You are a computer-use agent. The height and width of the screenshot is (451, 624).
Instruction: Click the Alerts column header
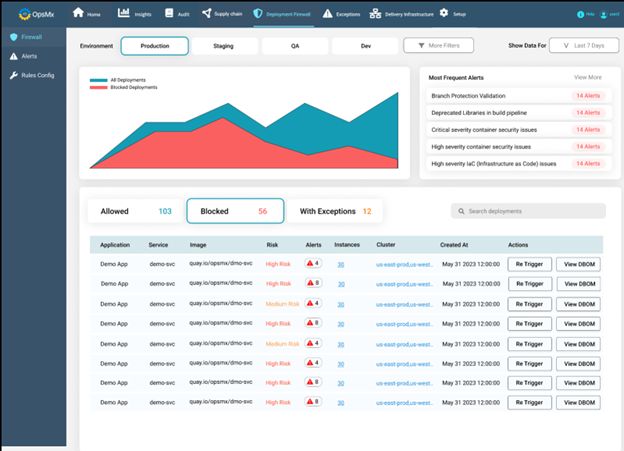(314, 245)
